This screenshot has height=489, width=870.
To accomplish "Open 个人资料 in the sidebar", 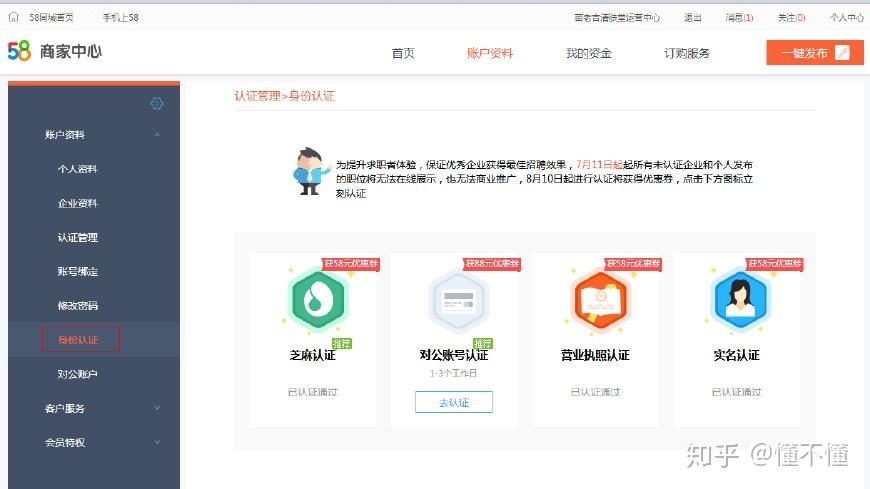I will tap(78, 169).
